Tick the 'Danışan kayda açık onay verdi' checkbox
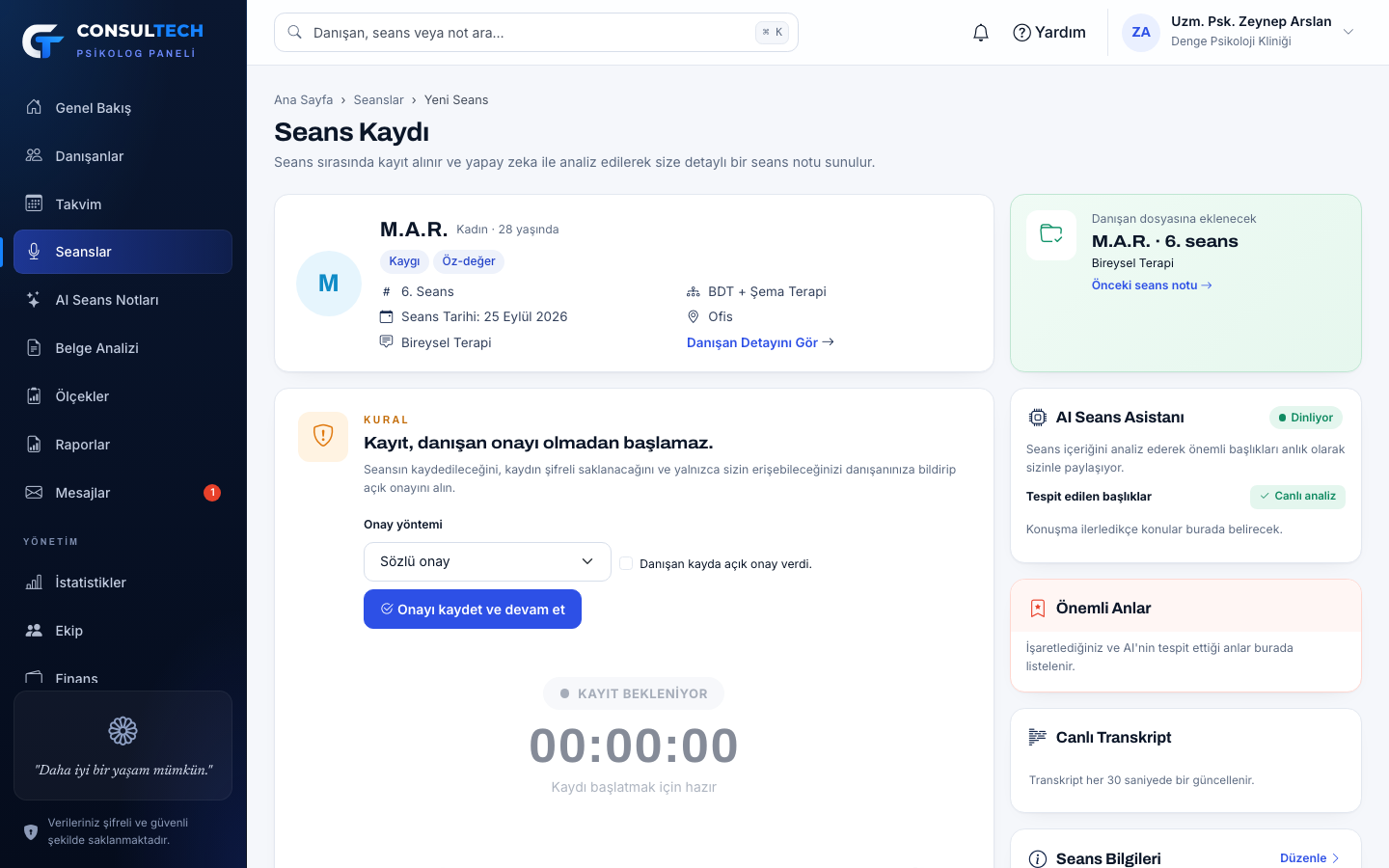Screen dimensions: 1389x868 point(626,563)
